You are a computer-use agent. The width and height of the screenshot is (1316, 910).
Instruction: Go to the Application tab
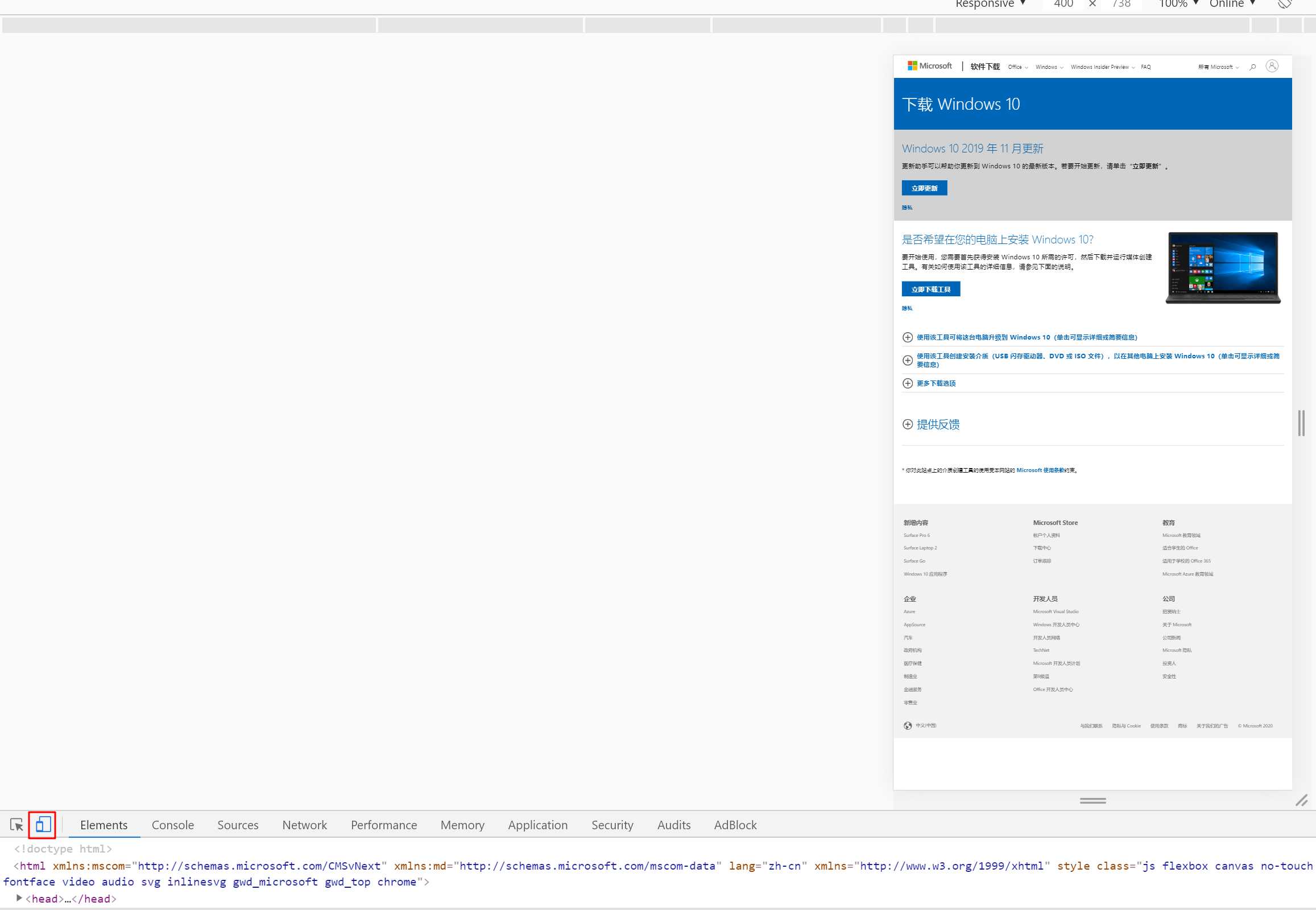537,825
